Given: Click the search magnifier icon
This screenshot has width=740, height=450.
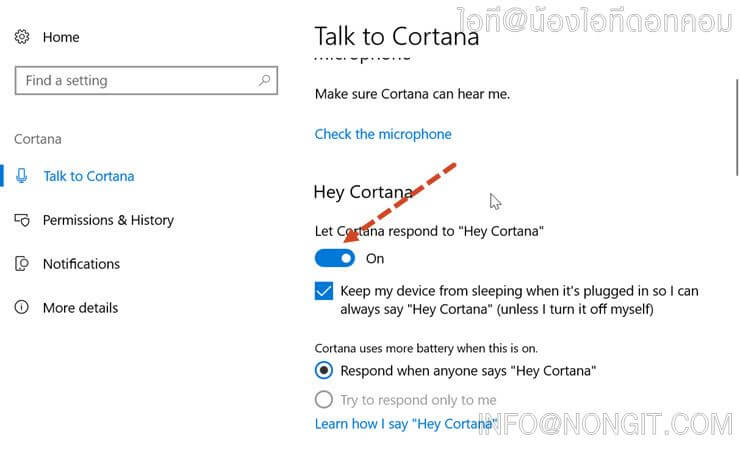Looking at the screenshot, I should click(264, 80).
